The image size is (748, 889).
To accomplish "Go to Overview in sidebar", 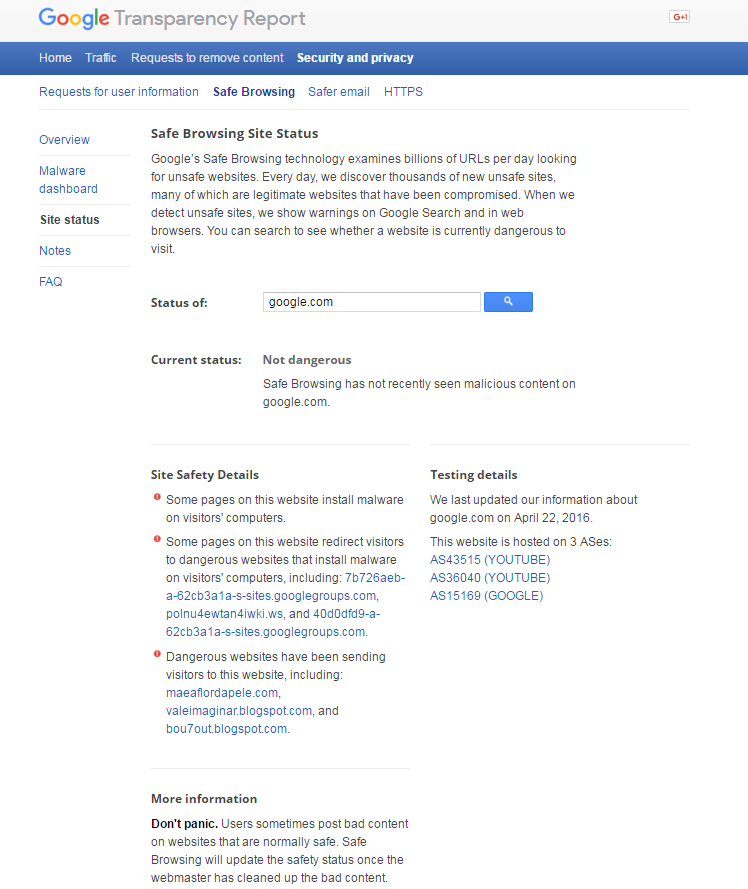I will click(x=64, y=139).
